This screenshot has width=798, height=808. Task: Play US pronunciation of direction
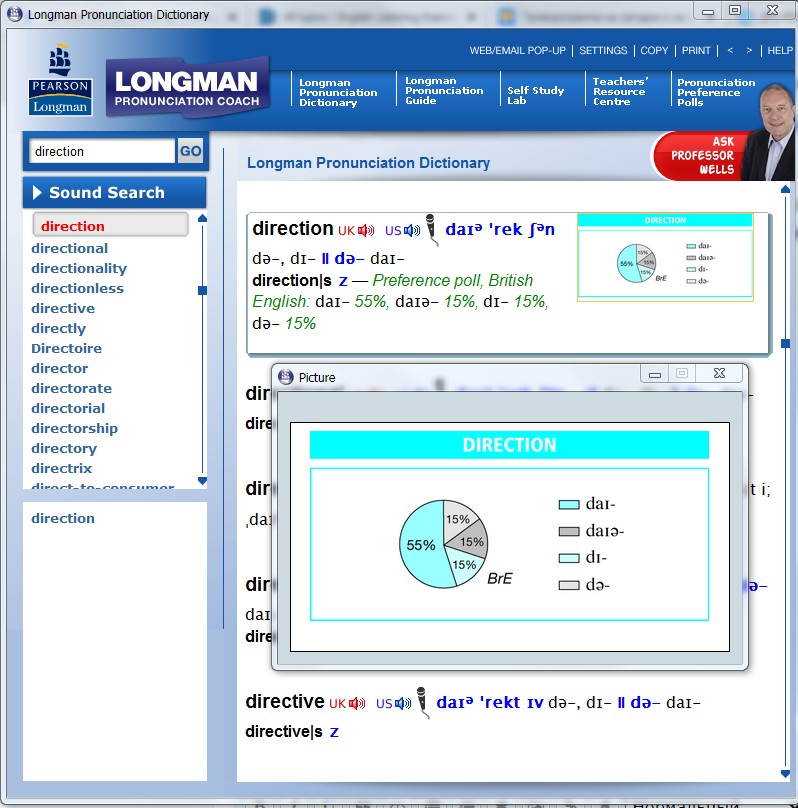[x=411, y=231]
